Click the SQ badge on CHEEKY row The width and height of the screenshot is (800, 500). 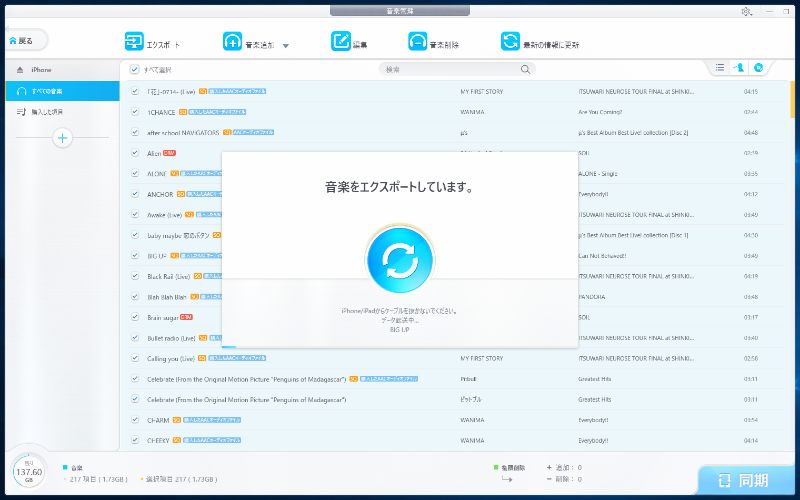[177, 440]
